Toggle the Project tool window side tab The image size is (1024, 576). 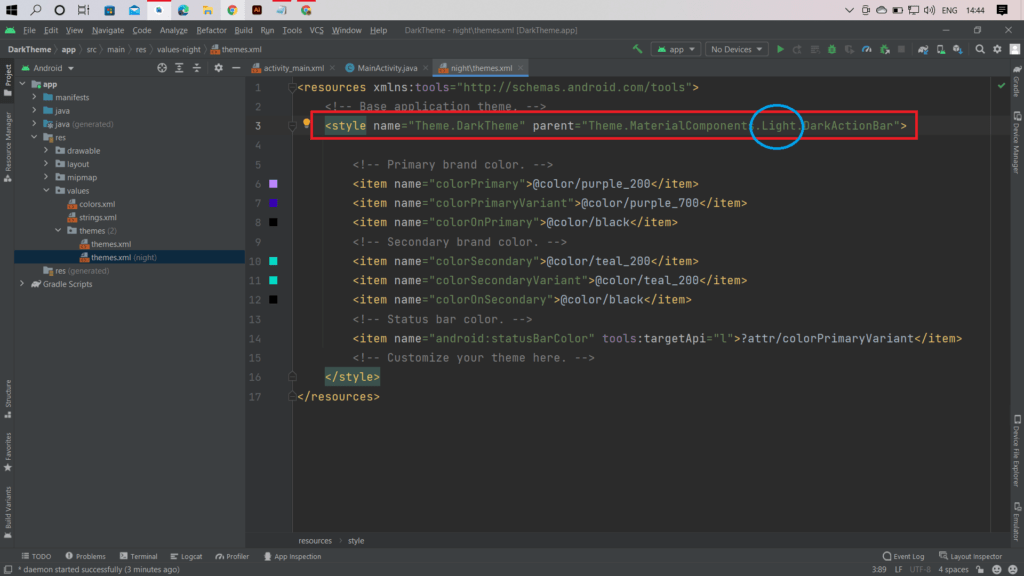[x=7, y=80]
